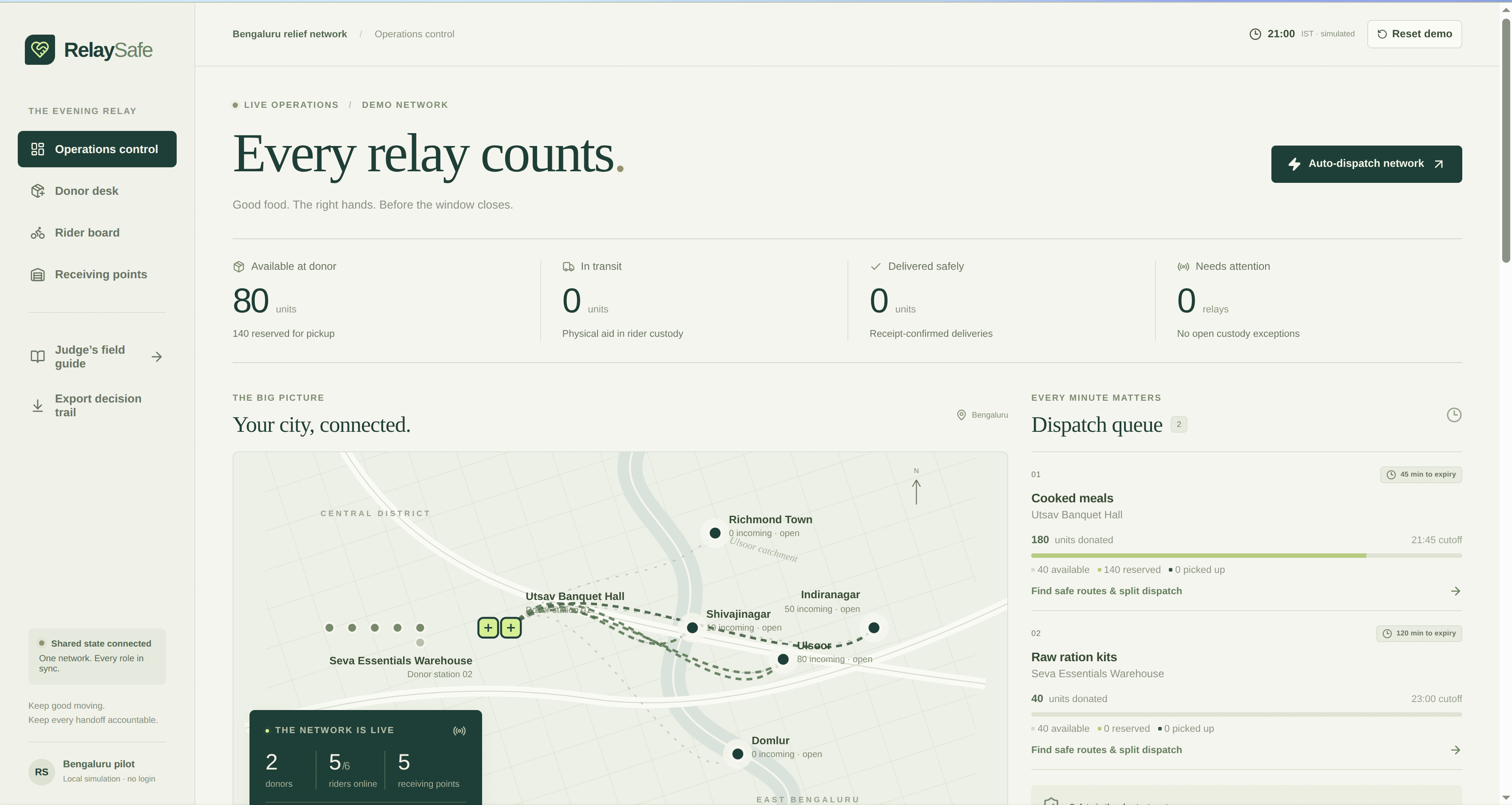Click the Shared state connected status card
The height and width of the screenshot is (805, 1512).
97,656
